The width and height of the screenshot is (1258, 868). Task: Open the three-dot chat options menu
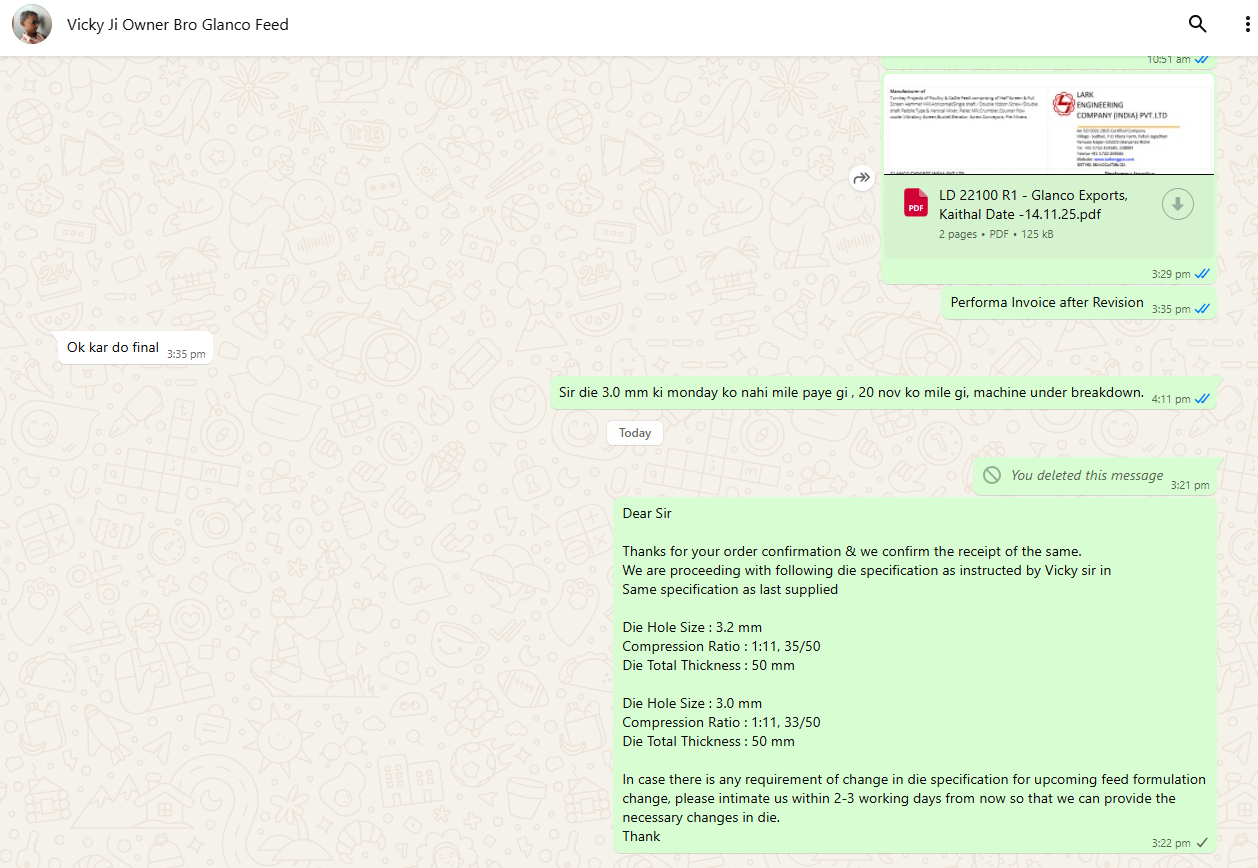[x=1247, y=25]
